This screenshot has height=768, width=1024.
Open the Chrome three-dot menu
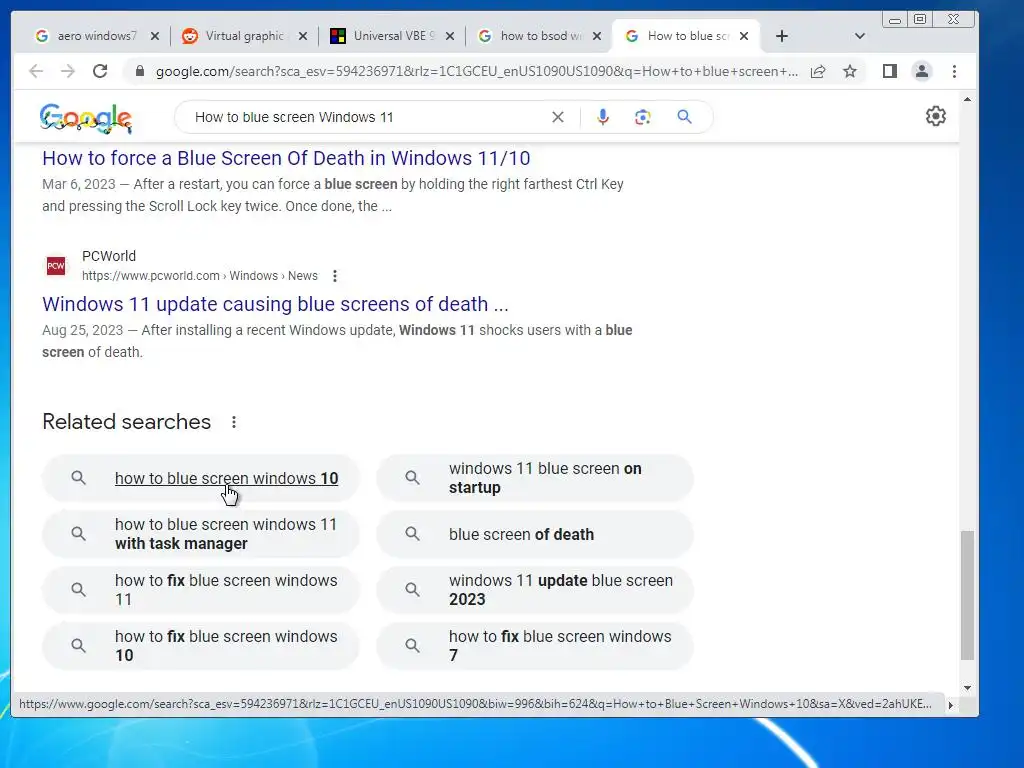click(x=954, y=71)
